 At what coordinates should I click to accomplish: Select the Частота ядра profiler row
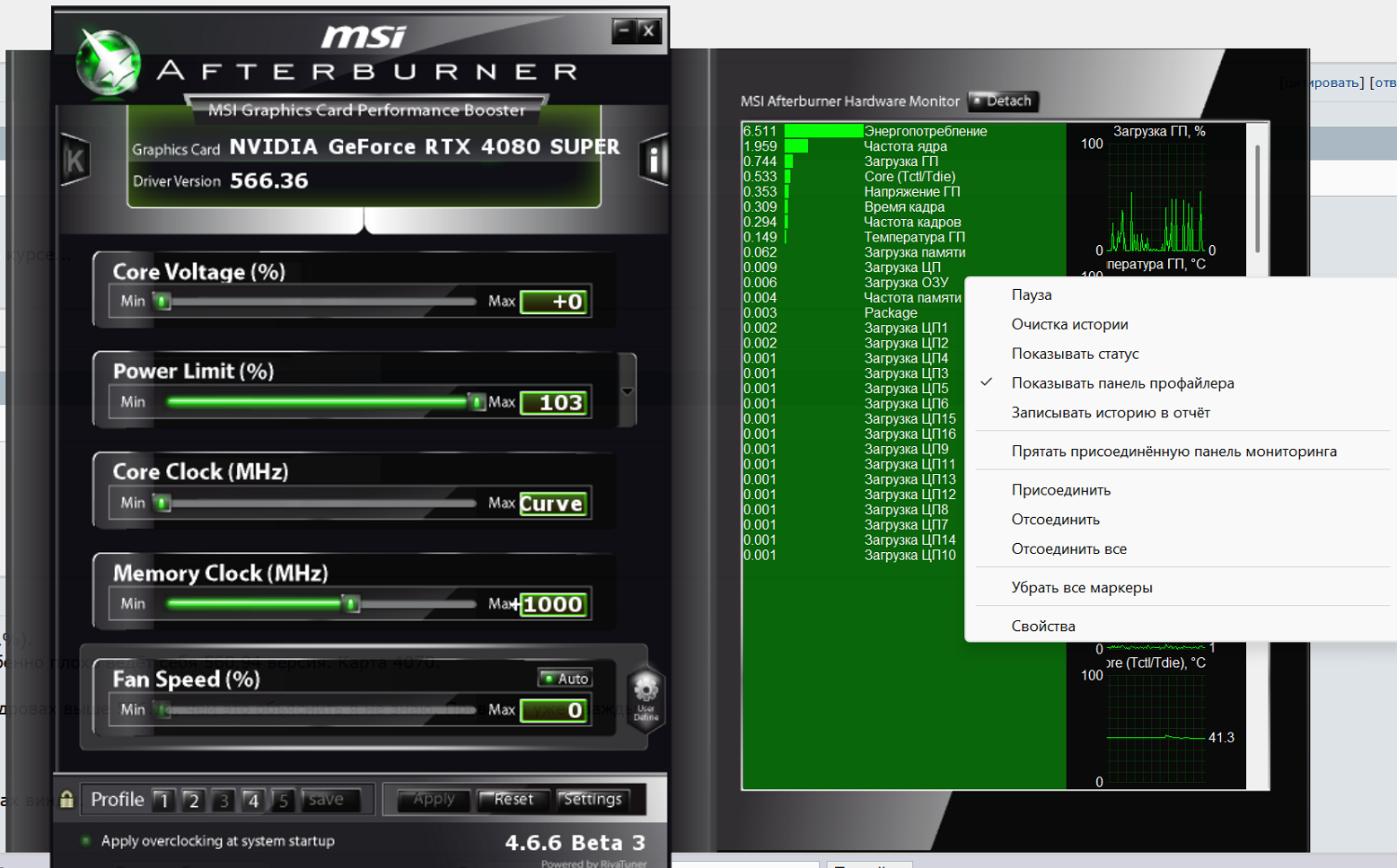[904, 146]
